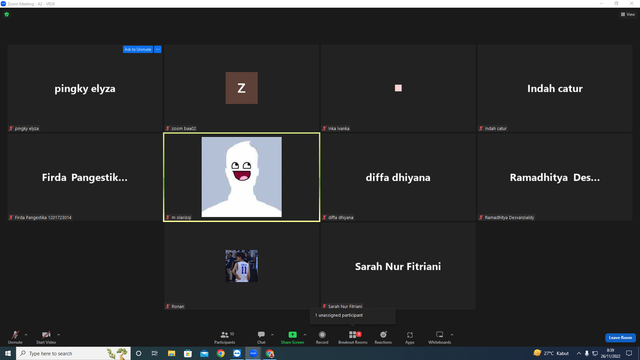Open the weather widget showing 27°C
640x360 pixels.
point(551,353)
